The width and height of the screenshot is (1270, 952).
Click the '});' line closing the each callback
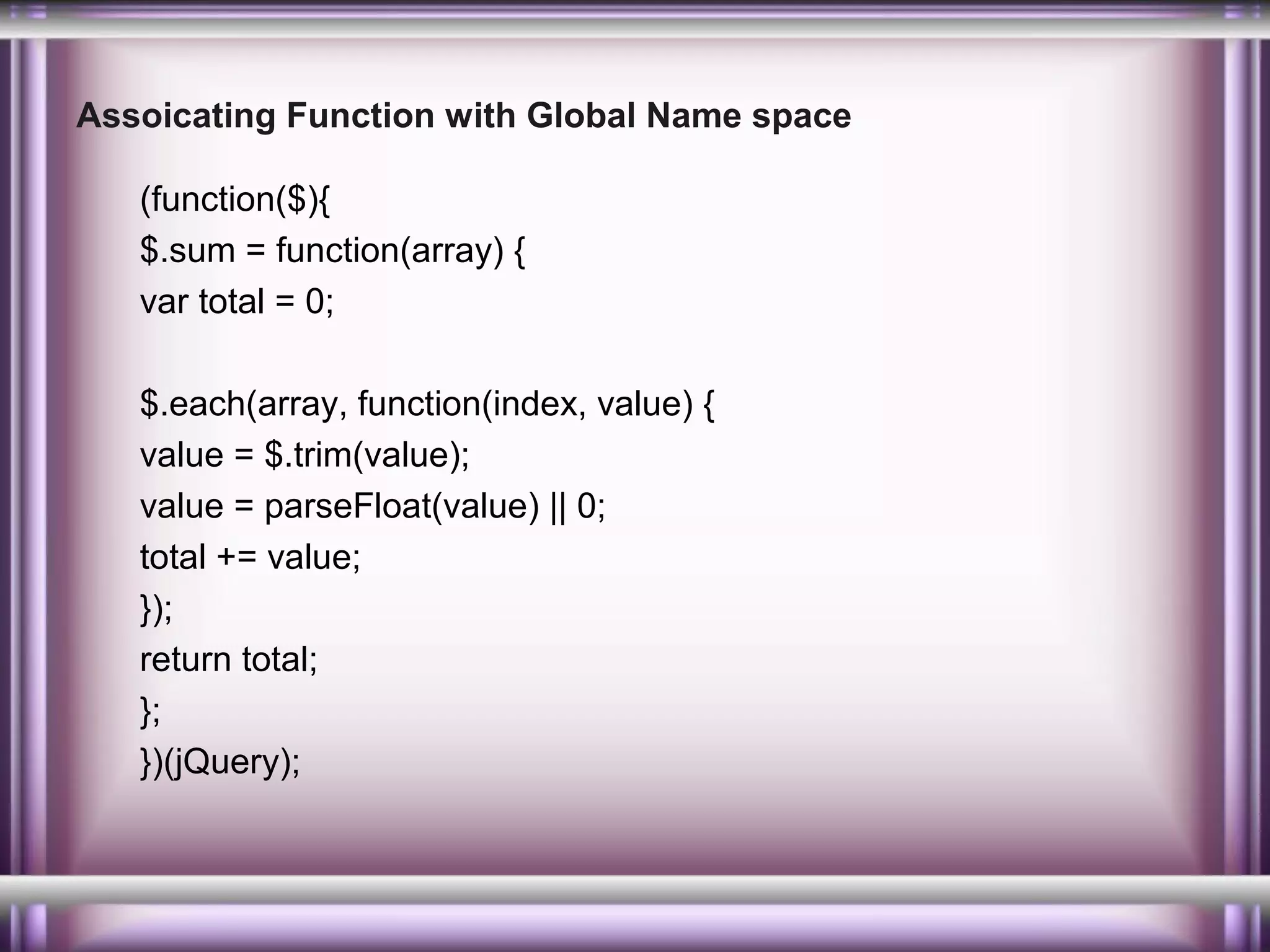pos(156,609)
